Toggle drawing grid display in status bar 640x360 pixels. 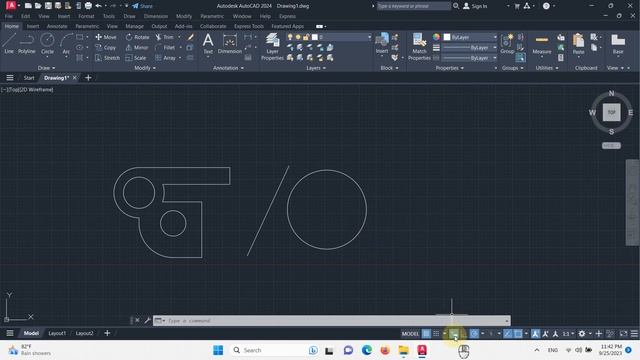click(x=426, y=333)
